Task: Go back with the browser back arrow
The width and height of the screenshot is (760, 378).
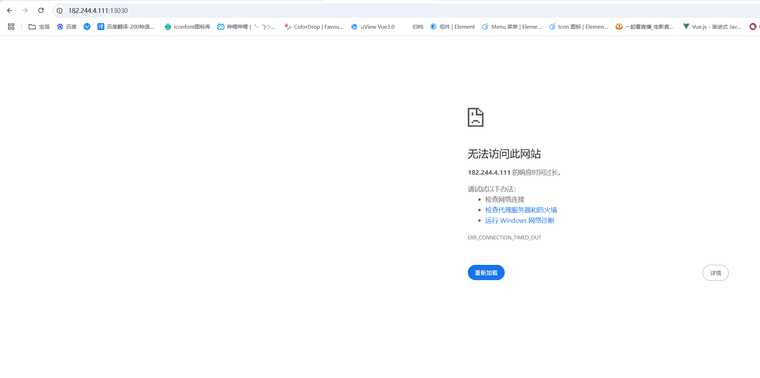Action: (x=9, y=10)
